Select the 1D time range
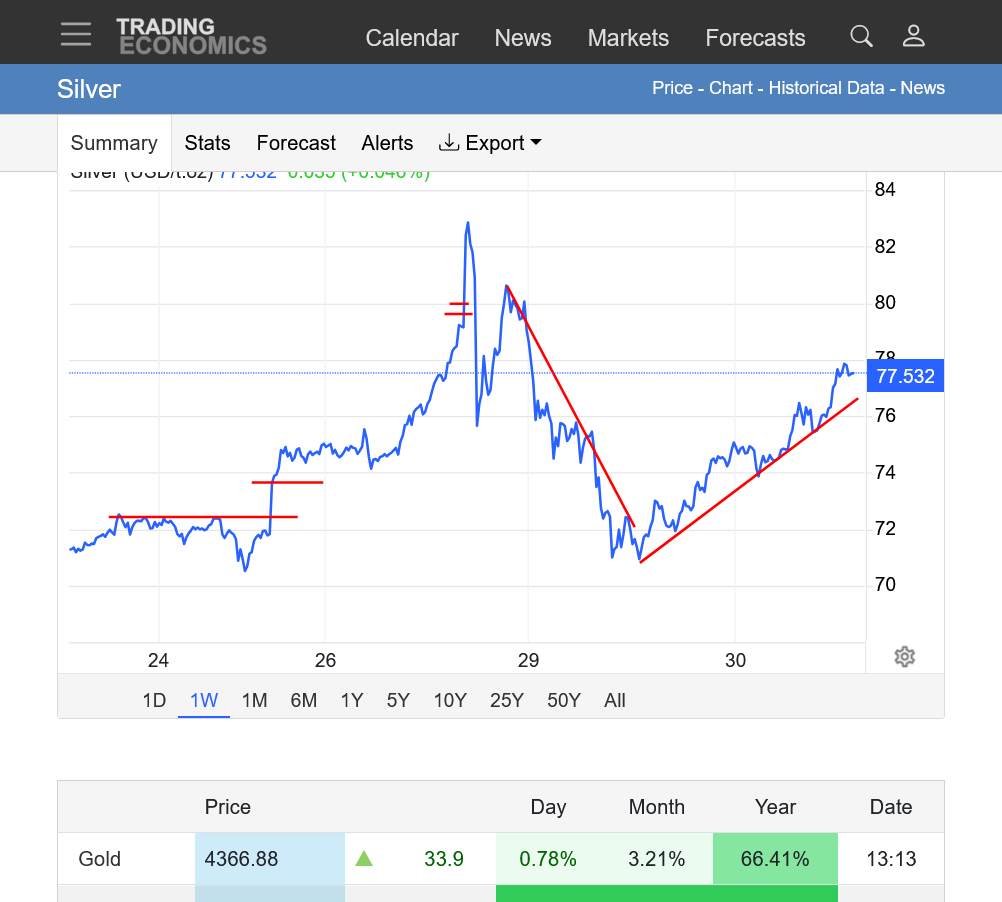 click(154, 700)
